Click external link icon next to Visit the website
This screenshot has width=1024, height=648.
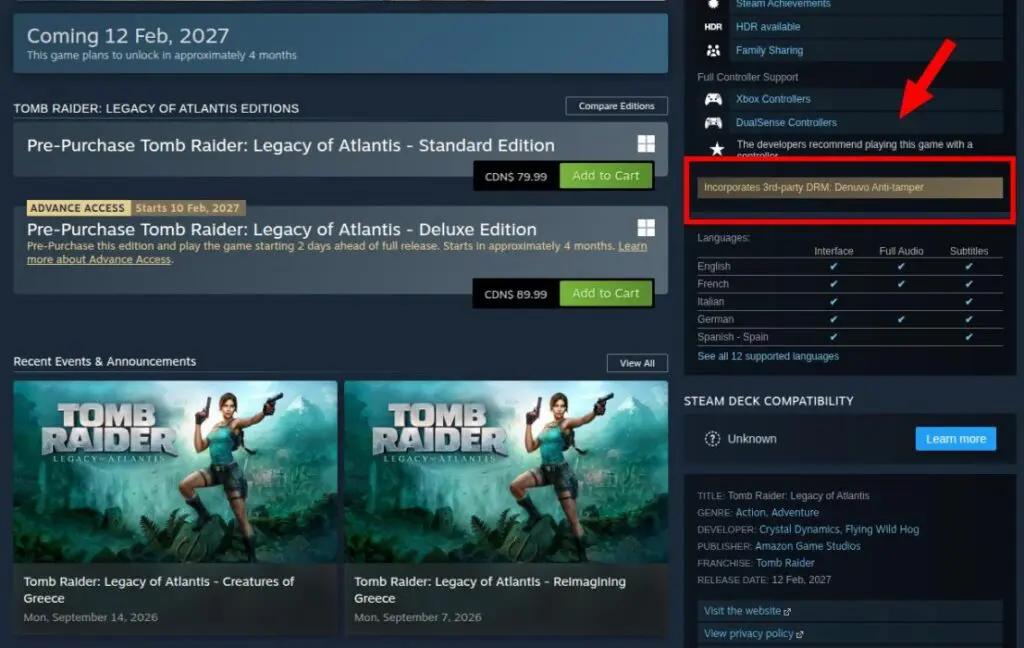pos(787,612)
